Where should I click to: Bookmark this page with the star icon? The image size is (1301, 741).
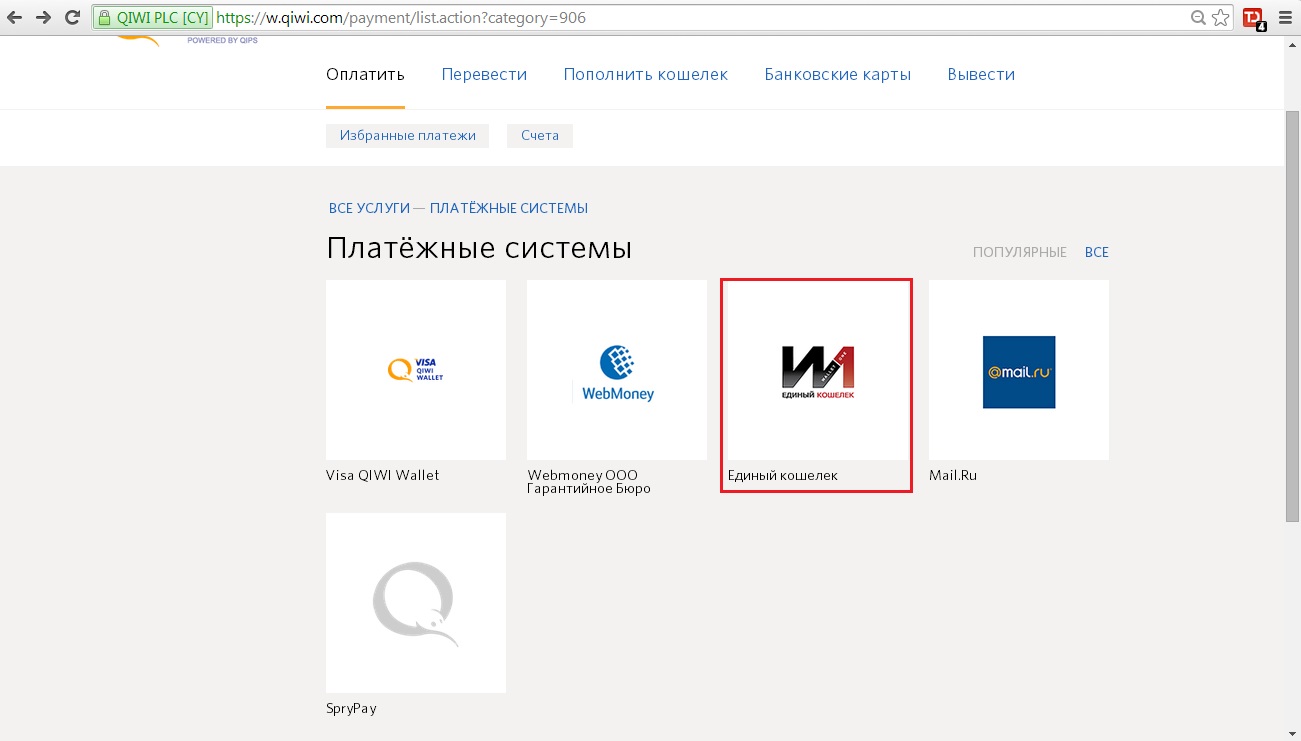[1221, 18]
